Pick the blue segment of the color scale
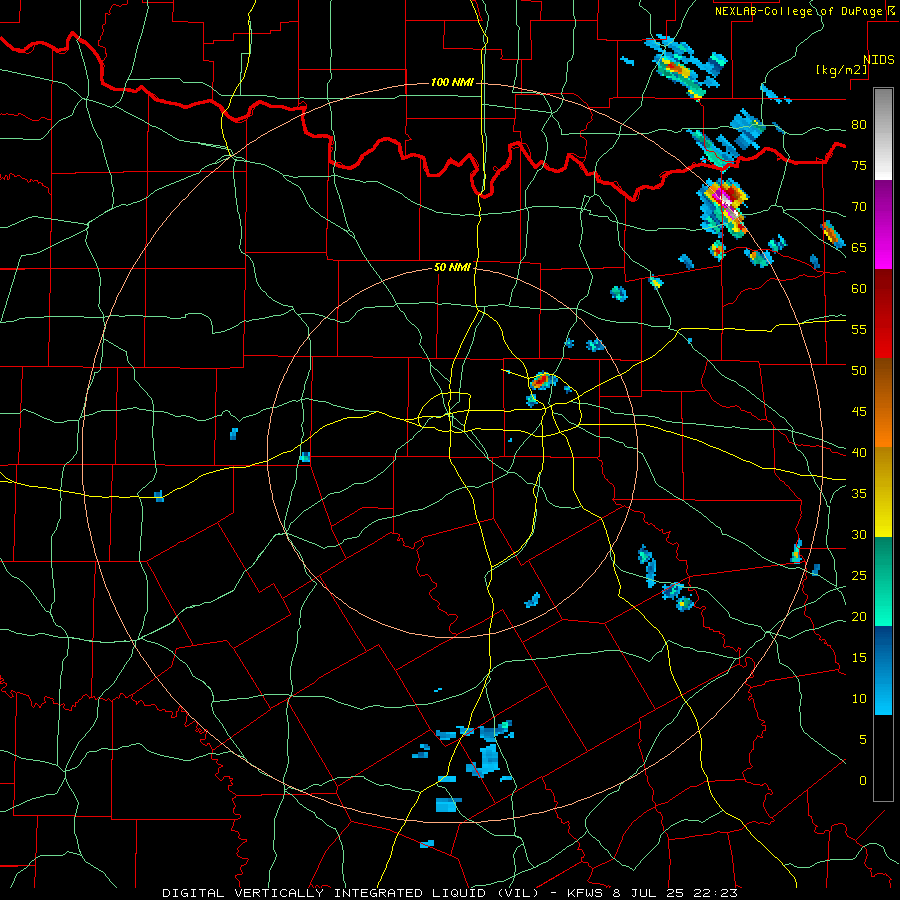Screen dimensions: 900x900 [x=883, y=670]
